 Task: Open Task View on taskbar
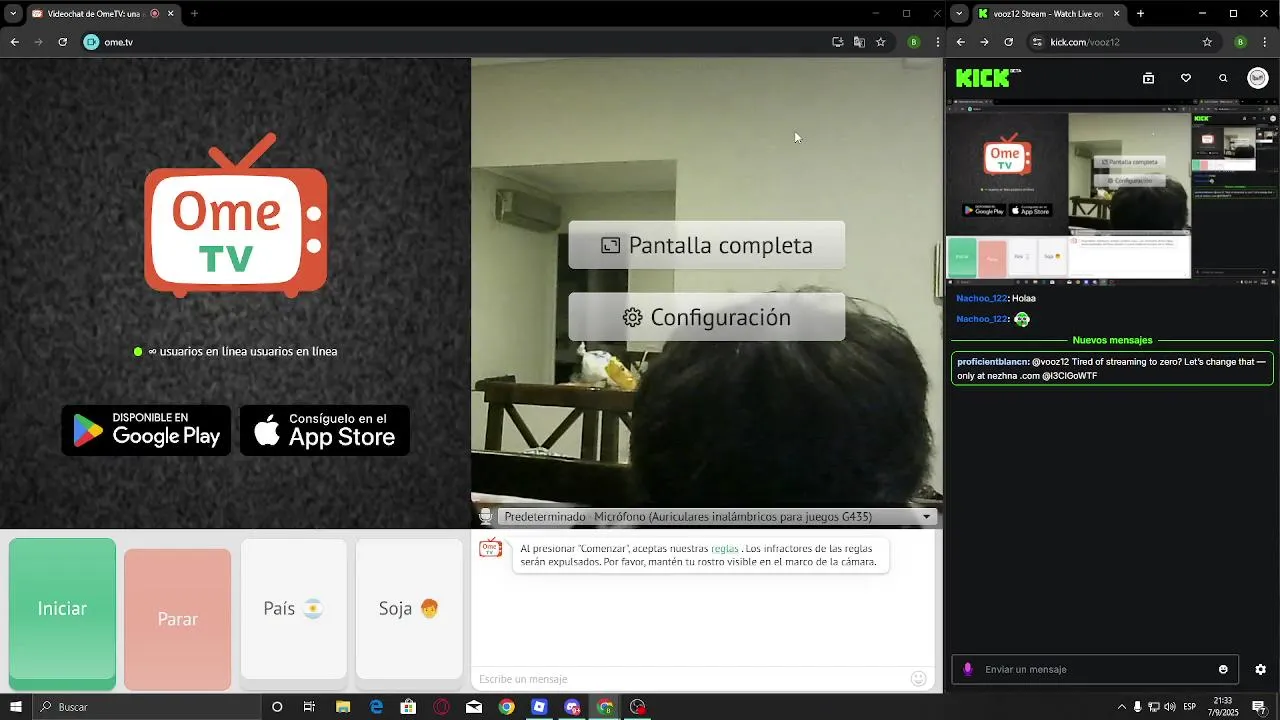tap(309, 707)
